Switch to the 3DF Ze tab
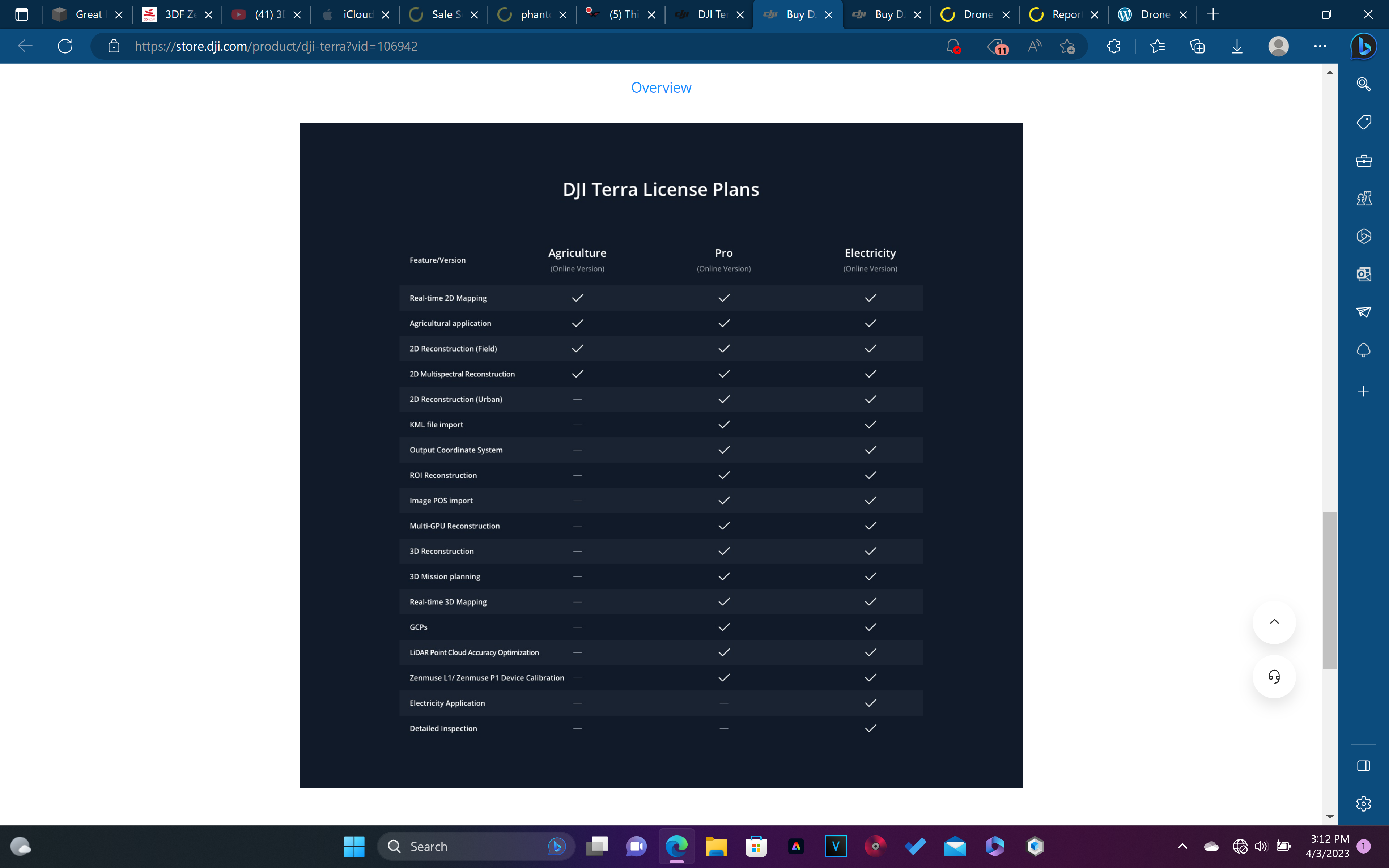The width and height of the screenshot is (1389, 868). pos(177,15)
